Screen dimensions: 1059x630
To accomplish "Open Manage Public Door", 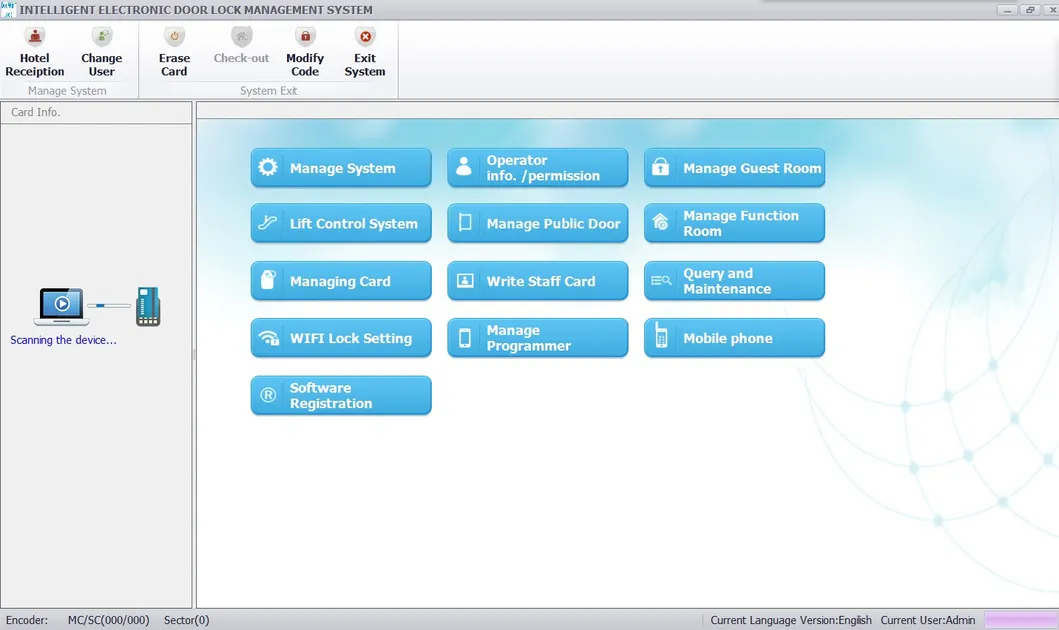I will tap(537, 224).
